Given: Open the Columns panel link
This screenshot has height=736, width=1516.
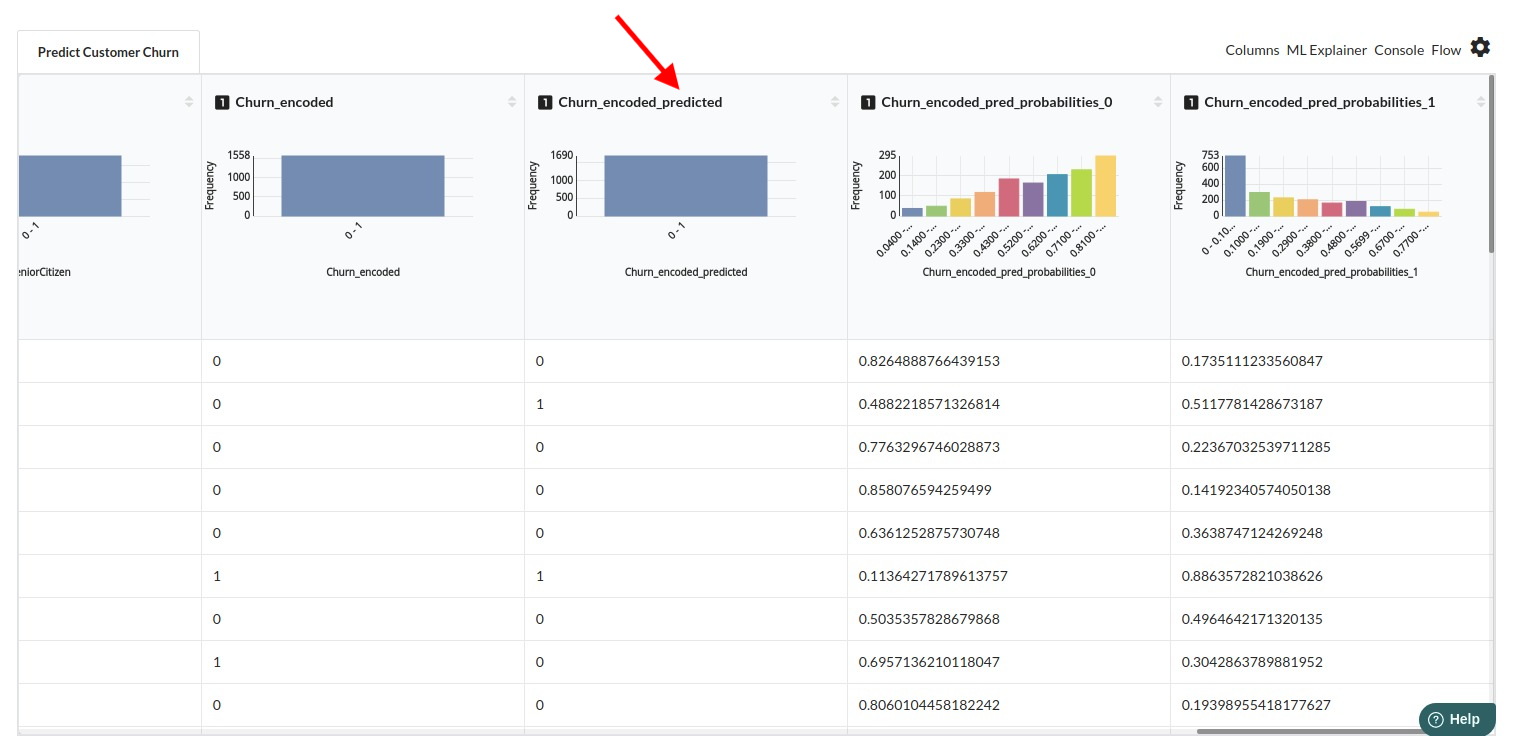Looking at the screenshot, I should tap(1252, 50).
